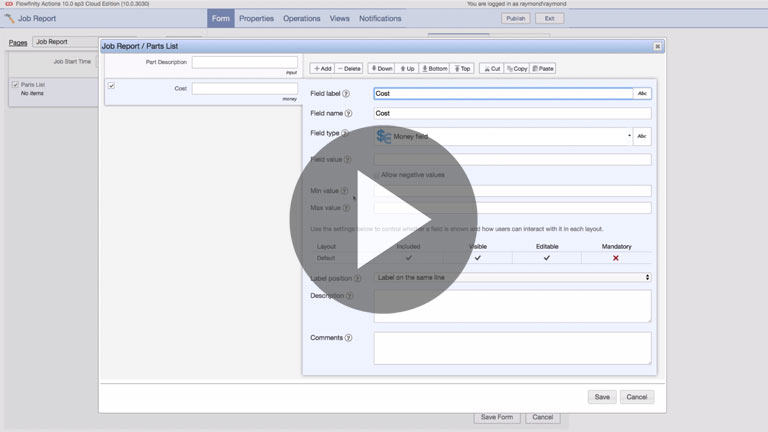
Task: Click the Abc icon beside Field type
Action: click(642, 136)
